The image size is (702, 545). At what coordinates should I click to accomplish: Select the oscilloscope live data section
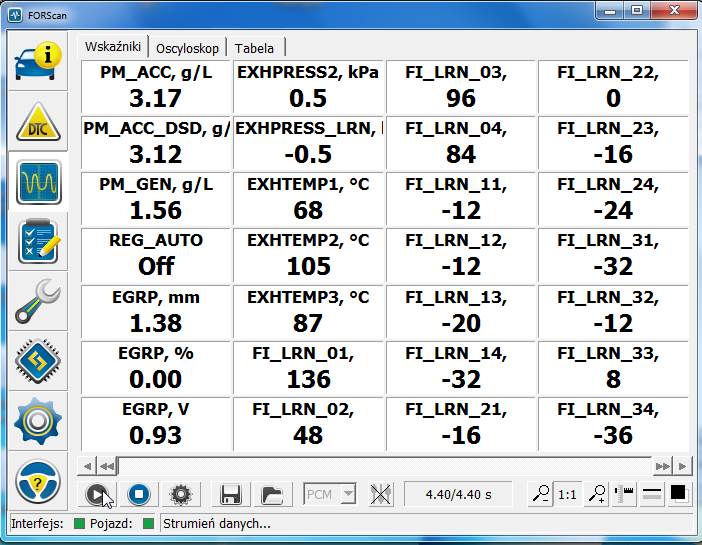(38, 182)
